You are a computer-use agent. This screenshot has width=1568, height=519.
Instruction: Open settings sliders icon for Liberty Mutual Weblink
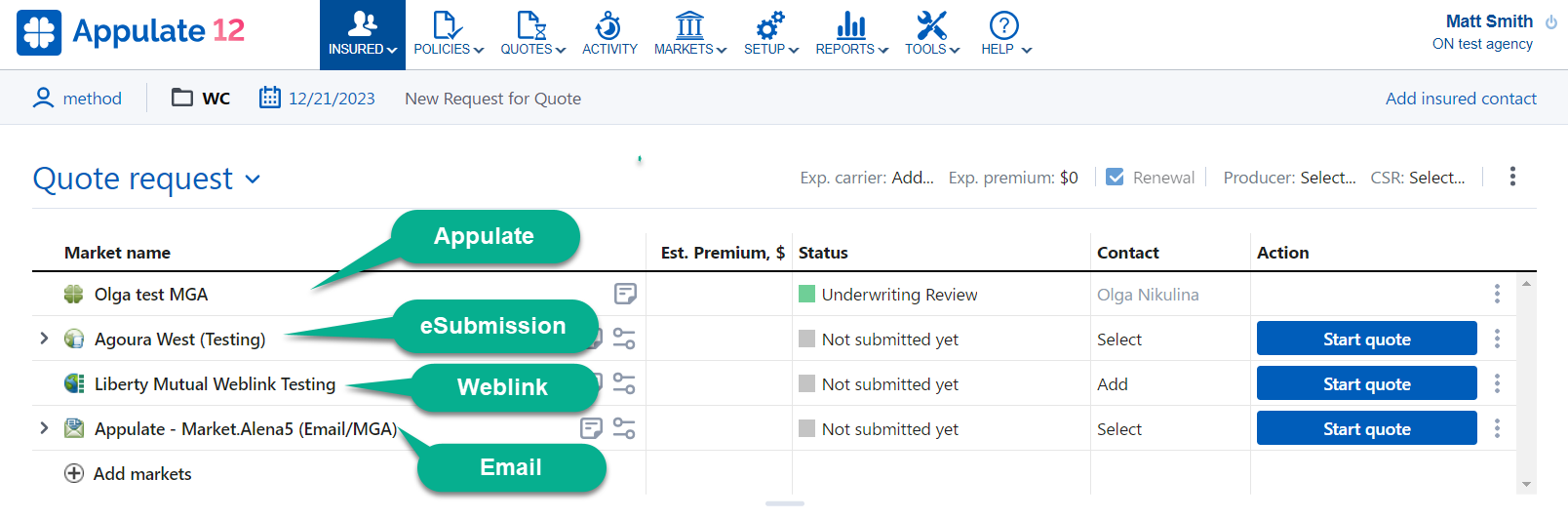coord(624,383)
